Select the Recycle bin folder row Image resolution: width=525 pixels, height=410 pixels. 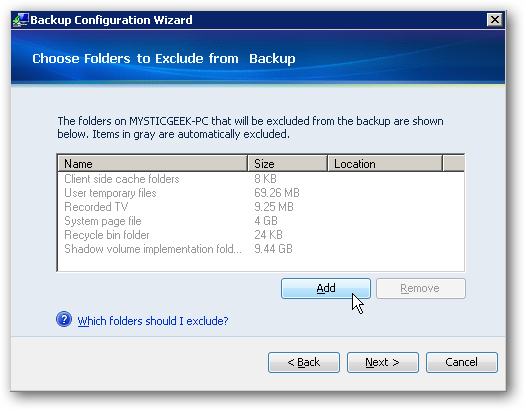point(260,235)
